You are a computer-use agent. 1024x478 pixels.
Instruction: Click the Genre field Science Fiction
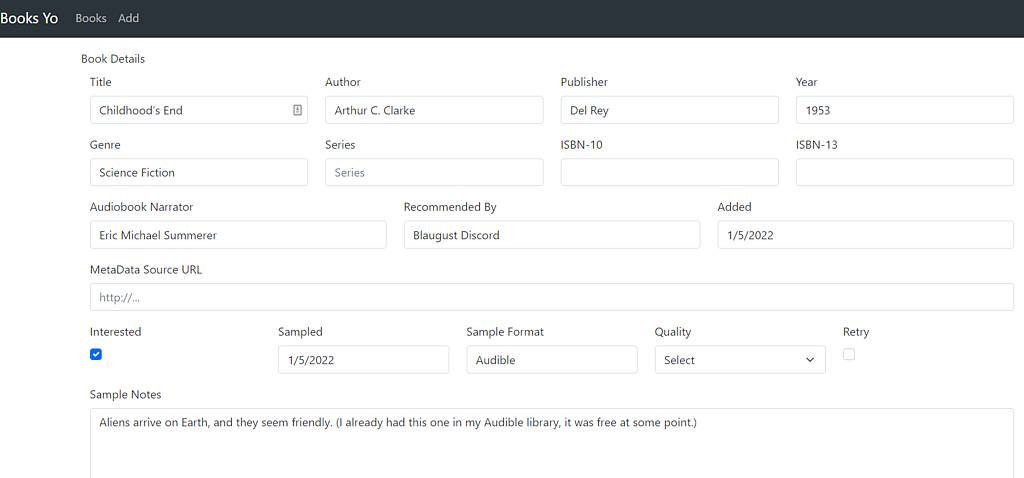coord(199,172)
